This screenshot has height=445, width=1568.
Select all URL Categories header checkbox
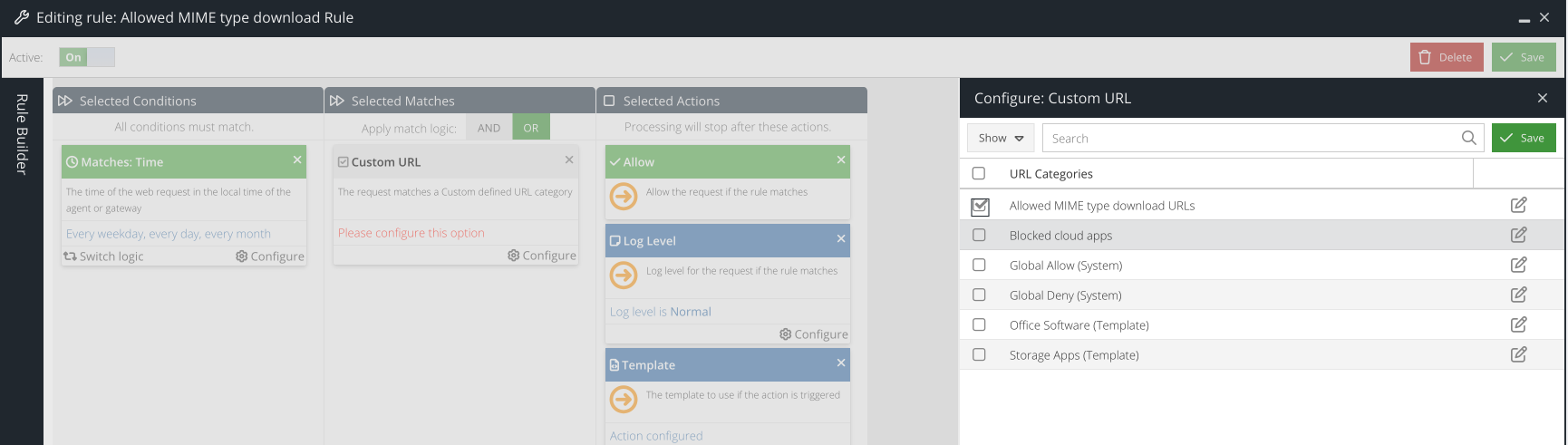tap(979, 173)
